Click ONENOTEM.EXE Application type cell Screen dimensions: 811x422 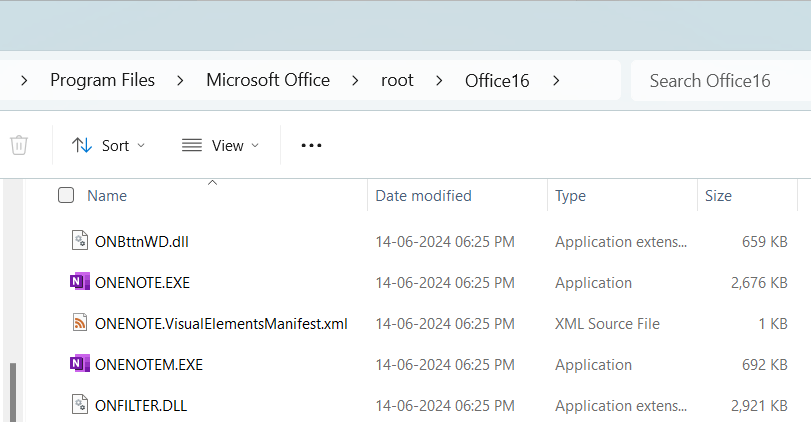(593, 365)
